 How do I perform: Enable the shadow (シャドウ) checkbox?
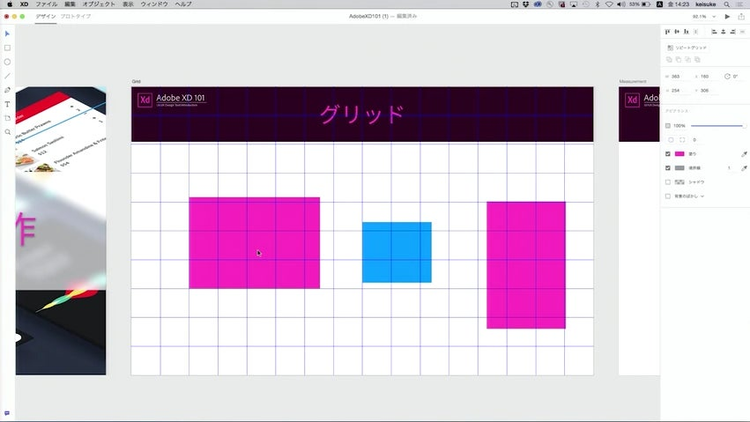tap(668, 182)
